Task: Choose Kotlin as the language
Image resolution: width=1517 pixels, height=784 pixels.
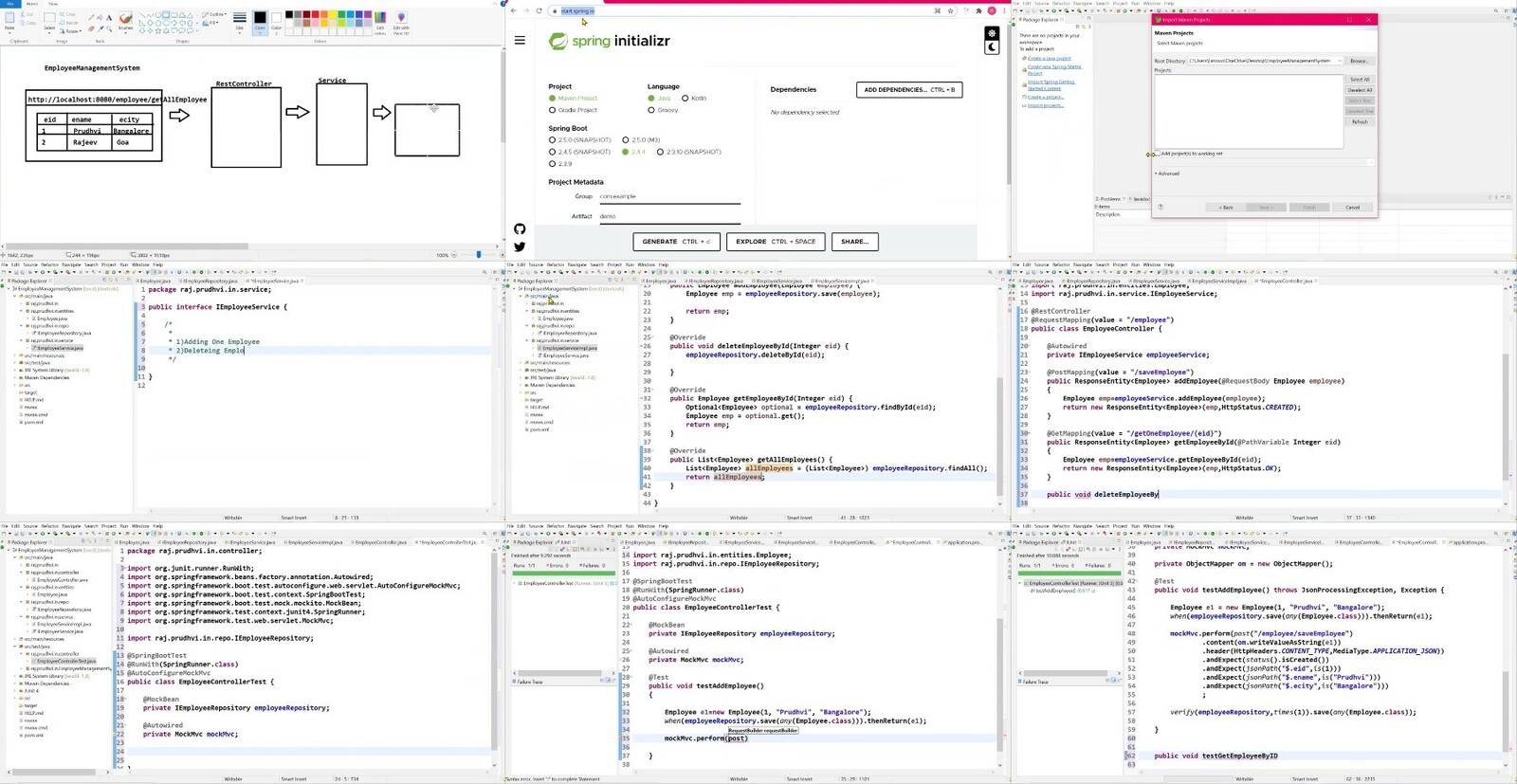Action: tap(685, 98)
